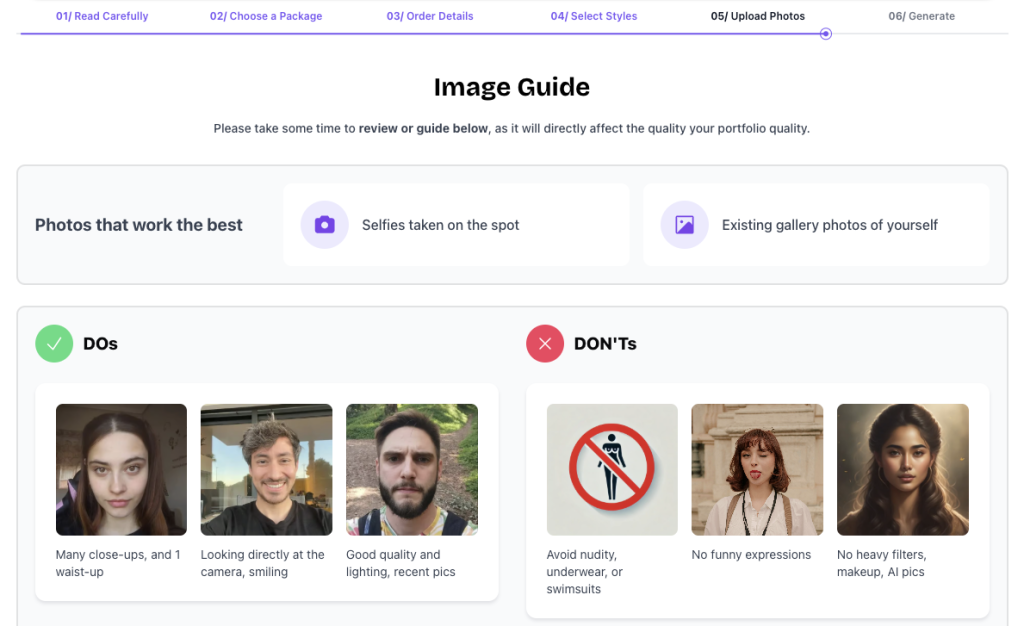This screenshot has height=626, width=1024.
Task: Switch to the 04/ Select Styles step
Action: (x=594, y=16)
